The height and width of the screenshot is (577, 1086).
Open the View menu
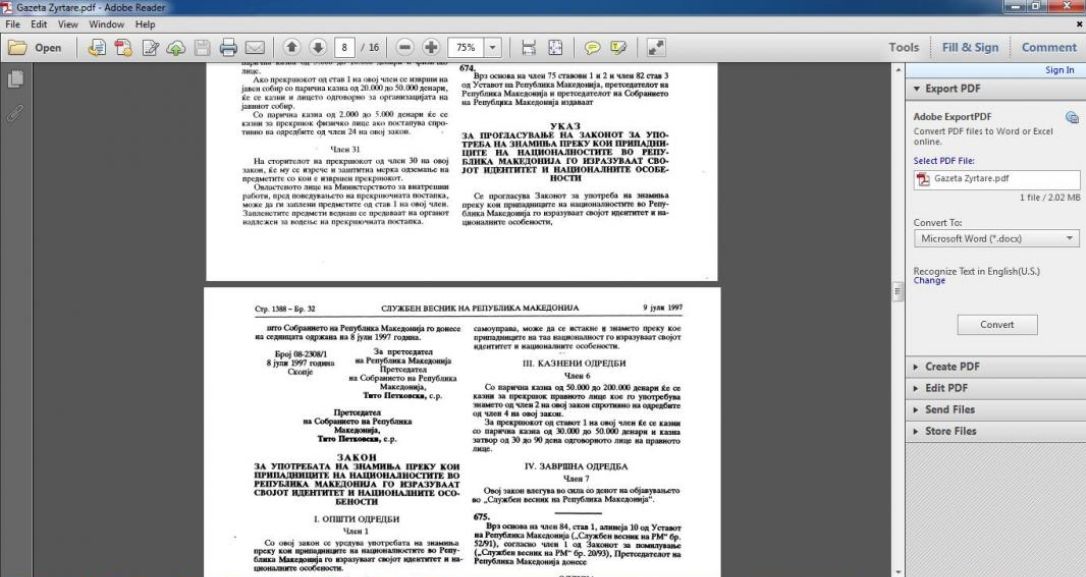tap(67, 24)
